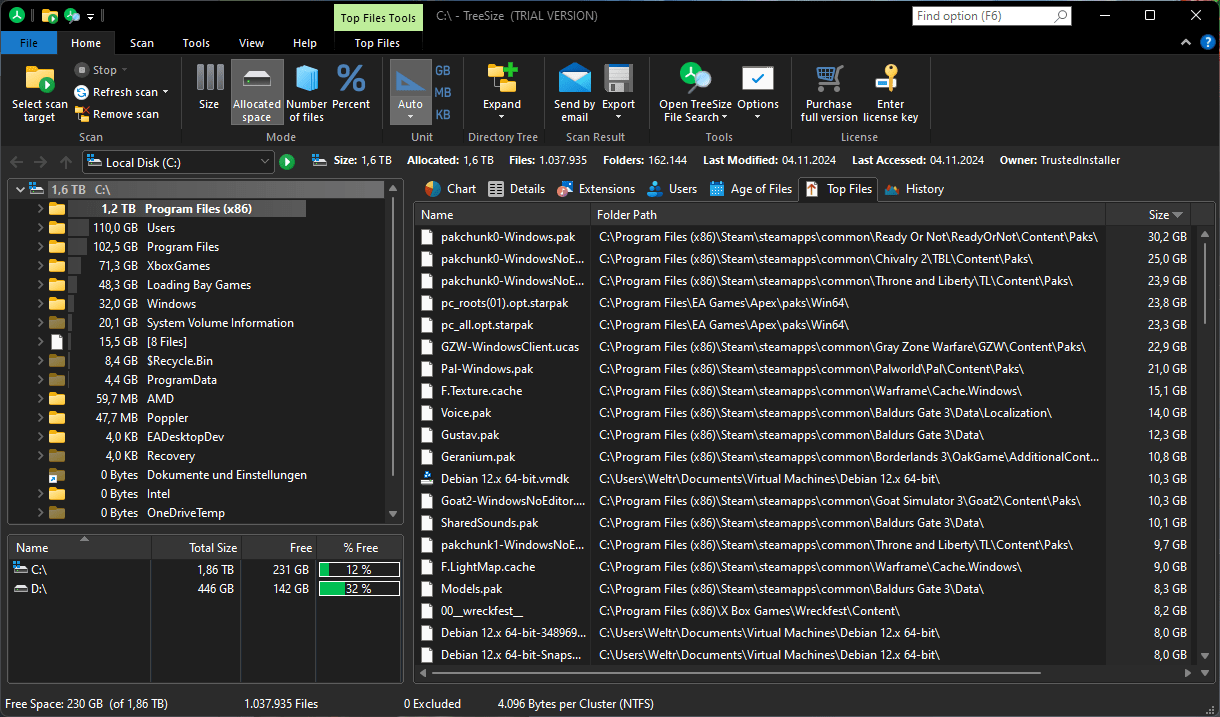The image size is (1220, 717).
Task: Click the Refresh scan icon
Action: [82, 92]
